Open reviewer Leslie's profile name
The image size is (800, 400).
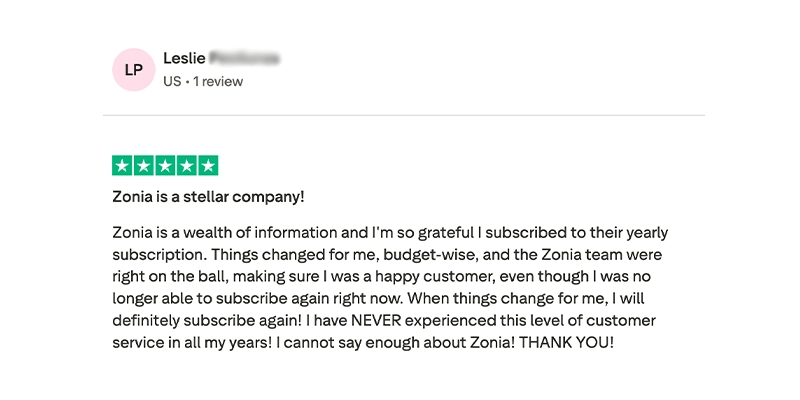pos(183,58)
